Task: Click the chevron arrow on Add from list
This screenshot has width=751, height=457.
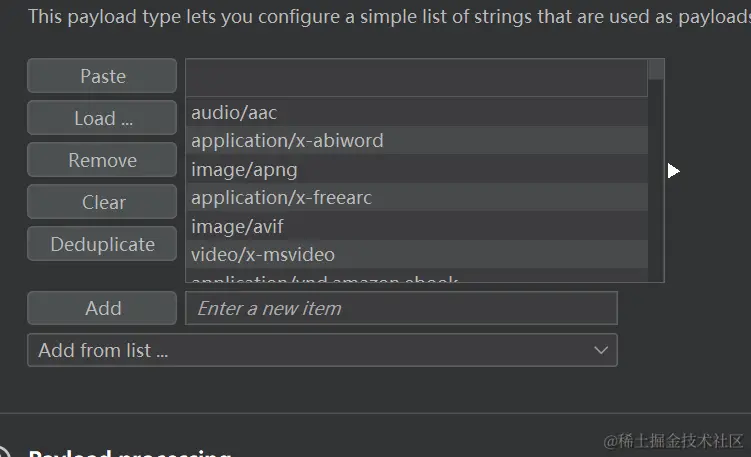Action: (x=601, y=350)
